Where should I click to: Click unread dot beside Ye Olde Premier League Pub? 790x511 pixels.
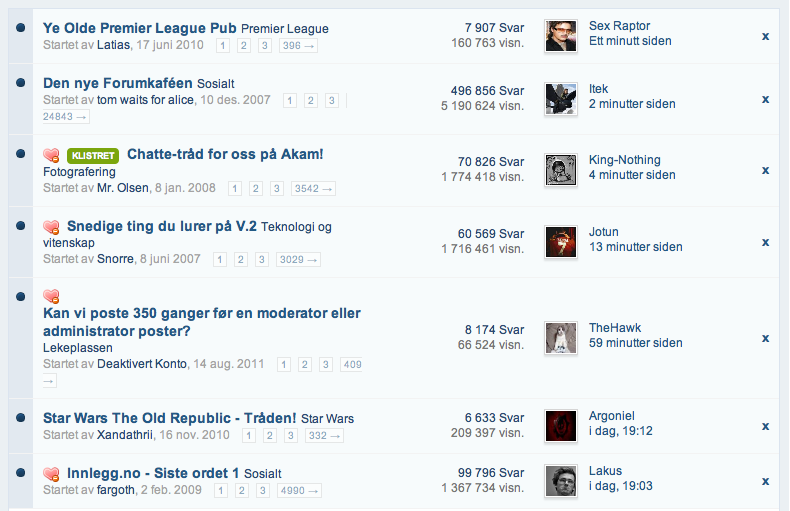click(21, 28)
